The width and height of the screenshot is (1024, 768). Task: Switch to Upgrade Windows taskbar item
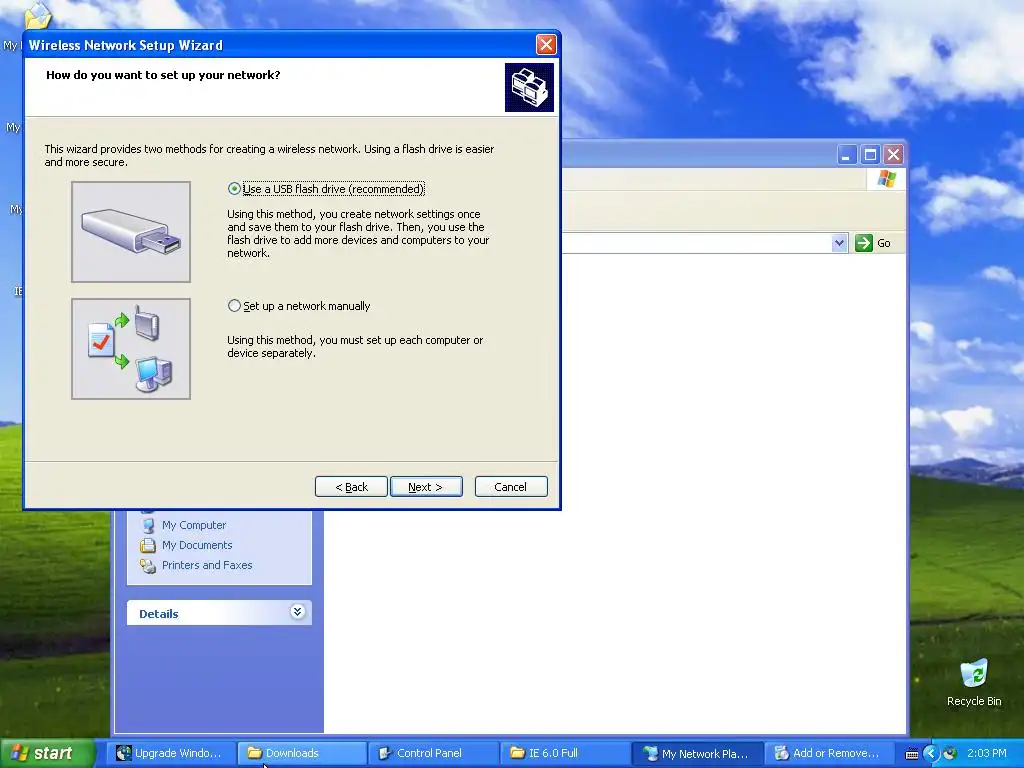coord(170,753)
